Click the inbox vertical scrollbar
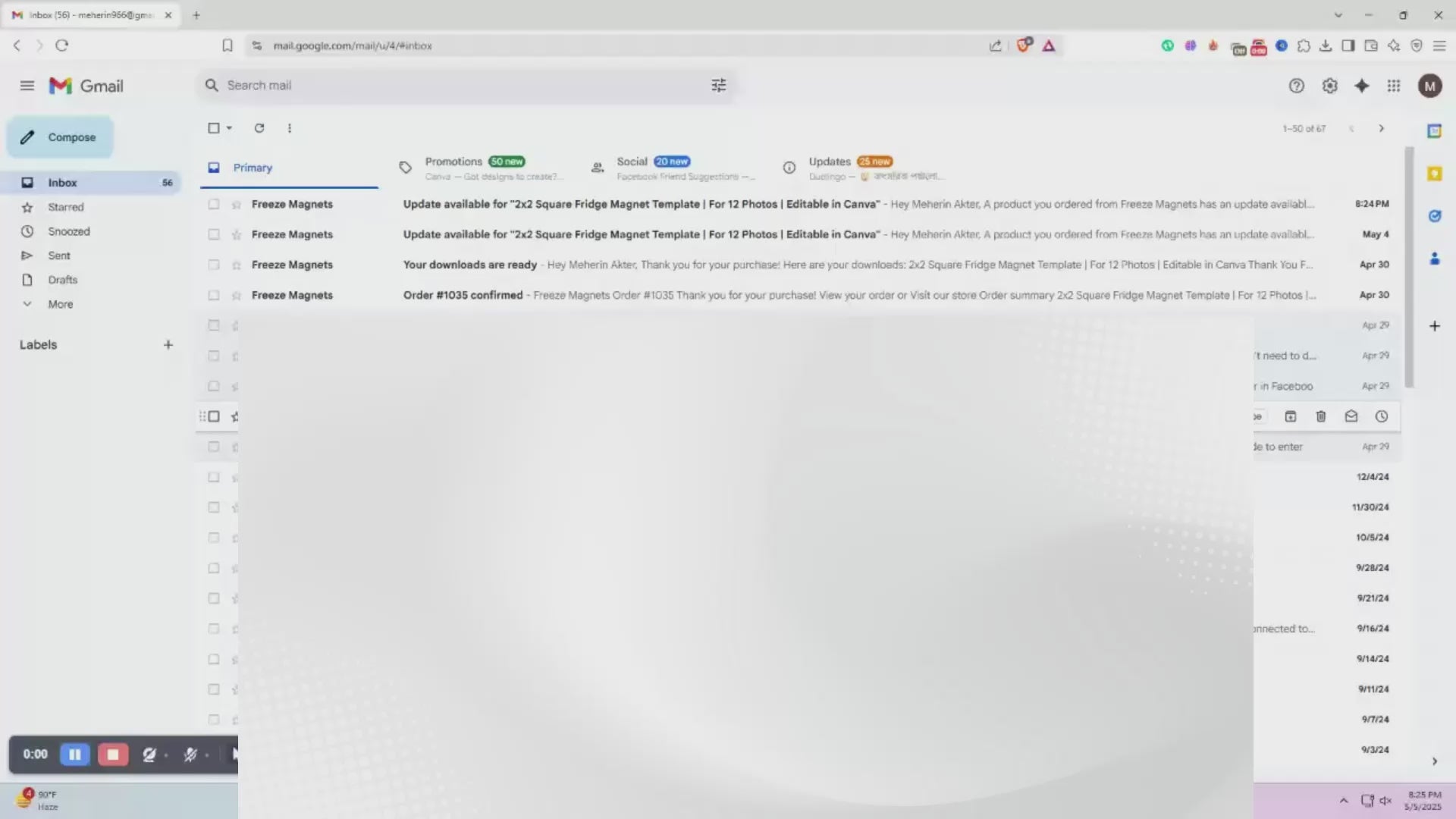1456x819 pixels. click(x=1409, y=267)
